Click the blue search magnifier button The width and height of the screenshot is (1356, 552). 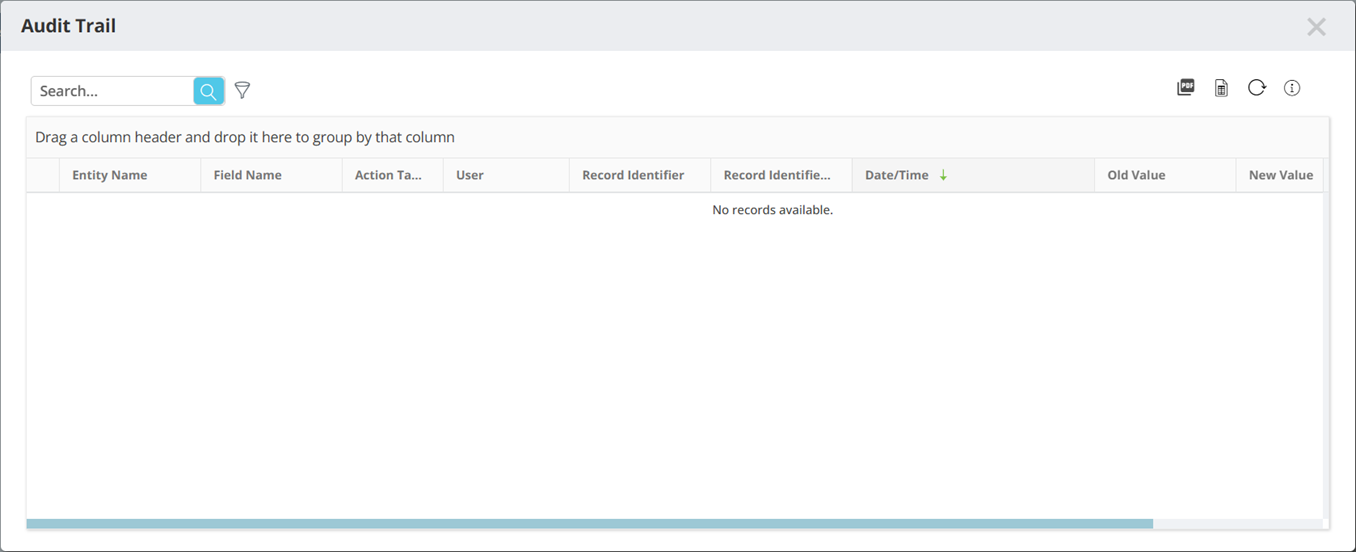click(x=208, y=91)
